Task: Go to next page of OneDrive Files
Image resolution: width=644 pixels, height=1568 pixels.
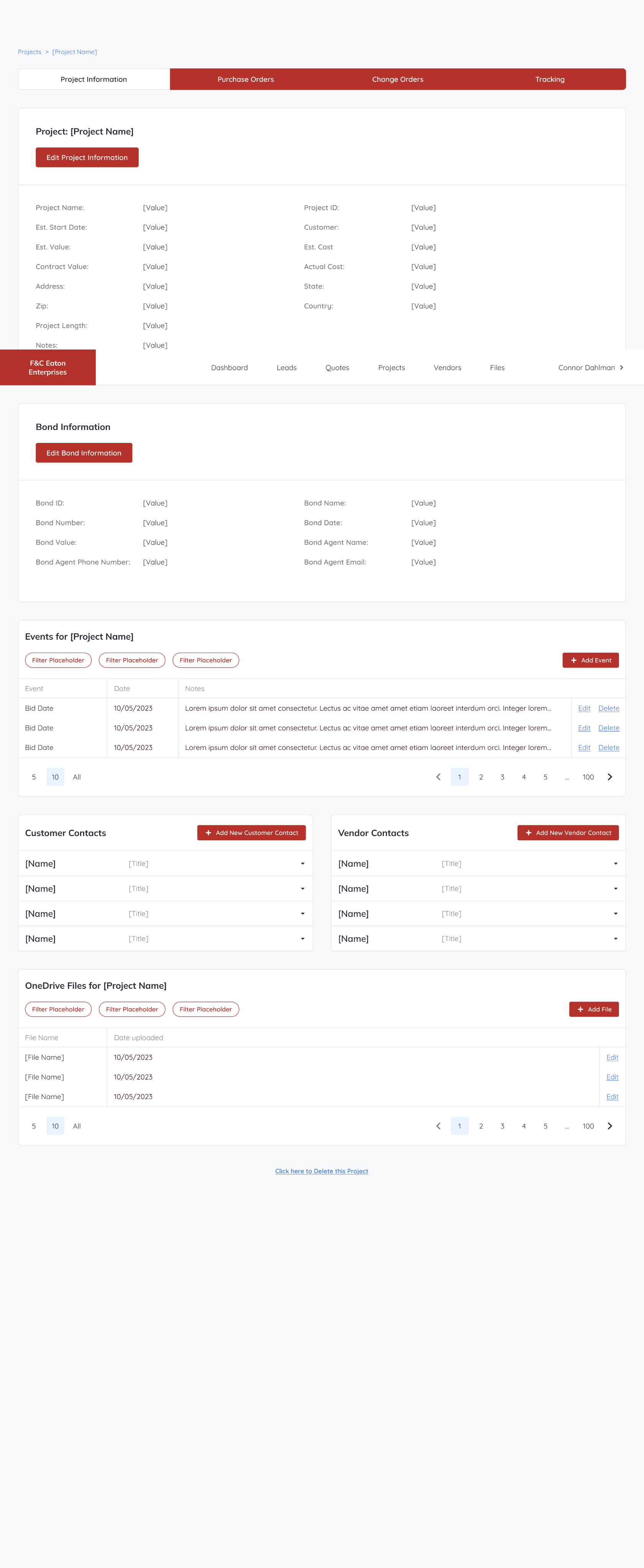Action: point(609,1126)
